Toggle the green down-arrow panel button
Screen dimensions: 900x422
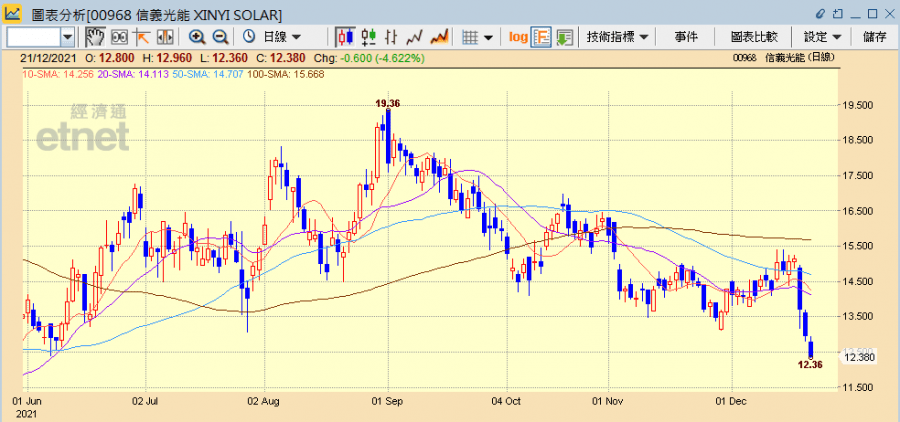(565, 37)
